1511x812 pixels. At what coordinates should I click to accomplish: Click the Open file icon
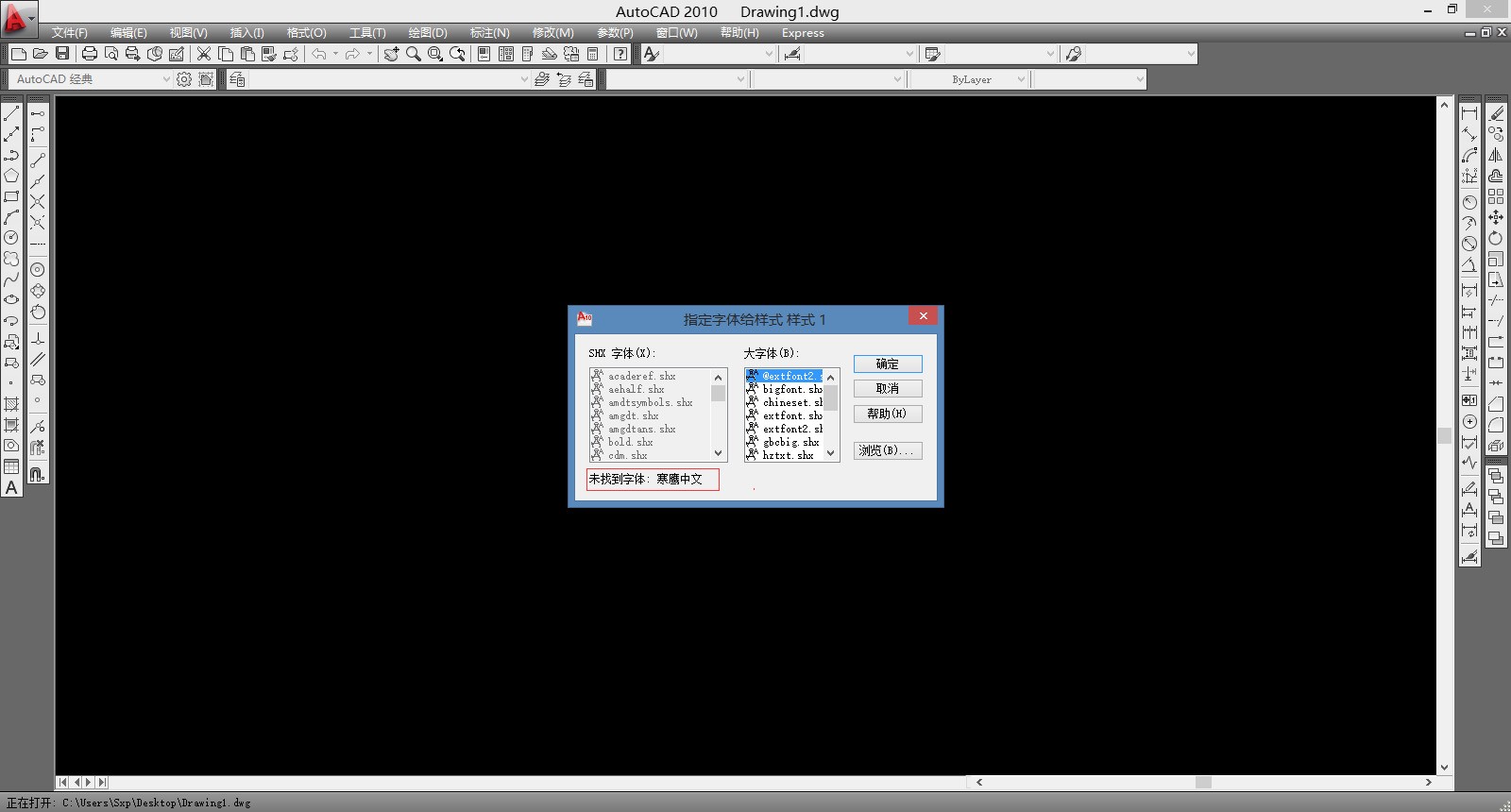click(x=40, y=54)
